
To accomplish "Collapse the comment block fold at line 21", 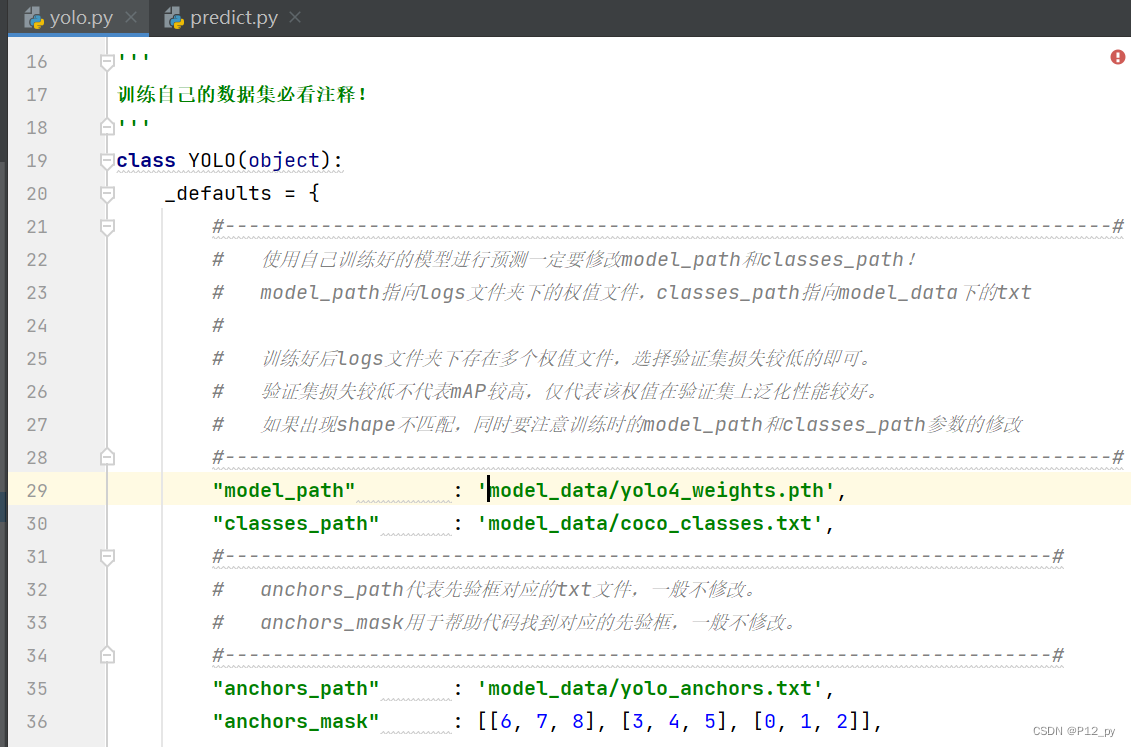I will coord(107,226).
